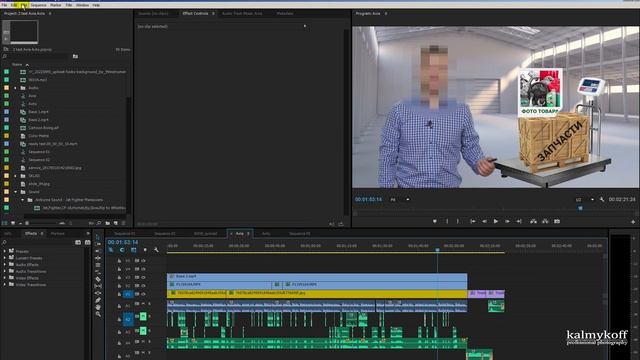
Task: Expand the Presets folder in Effects
Action: click(x=5, y=251)
